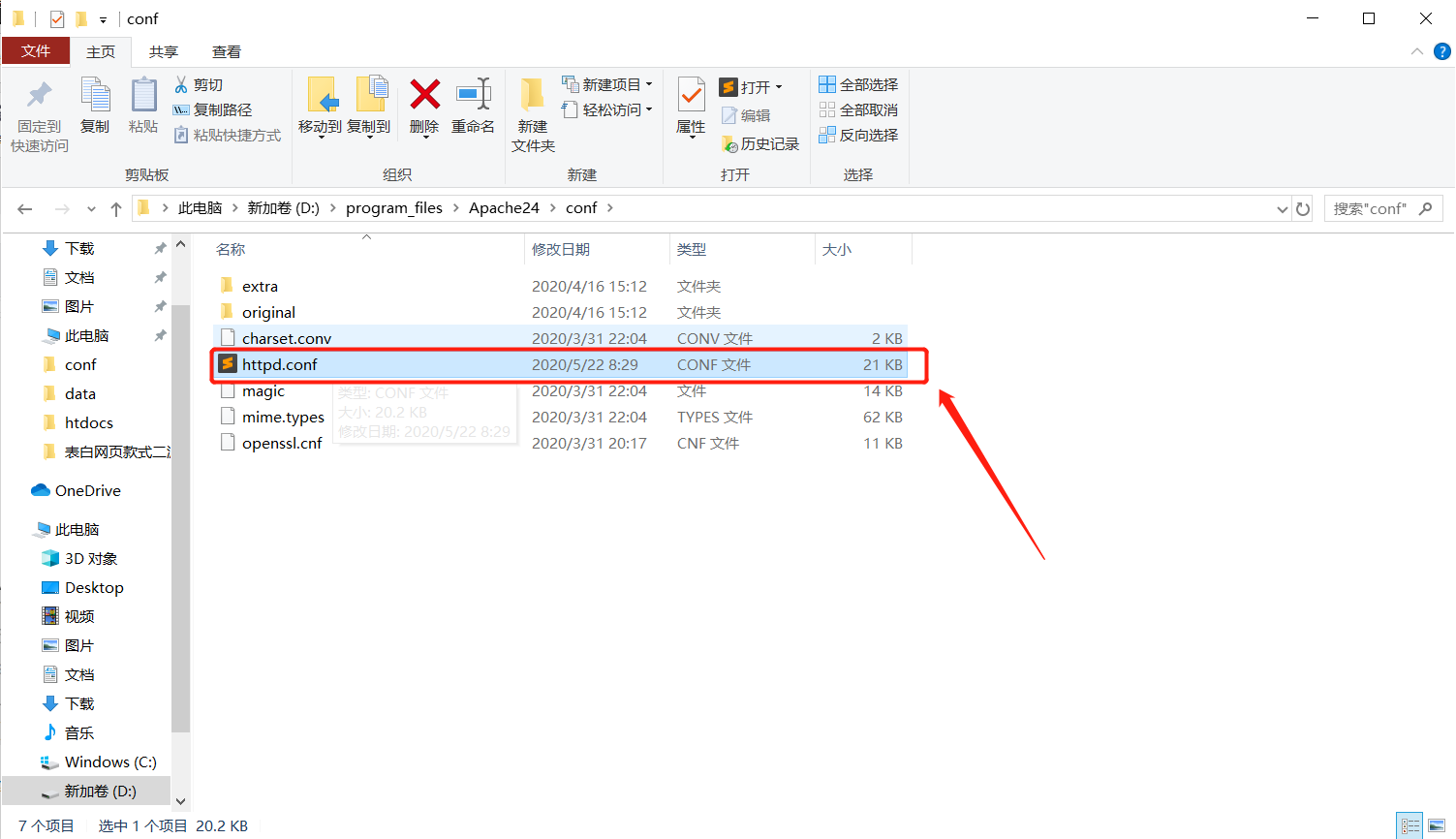Click the back navigation arrow
Viewport: 1456px width, 839px height.
click(x=24, y=207)
